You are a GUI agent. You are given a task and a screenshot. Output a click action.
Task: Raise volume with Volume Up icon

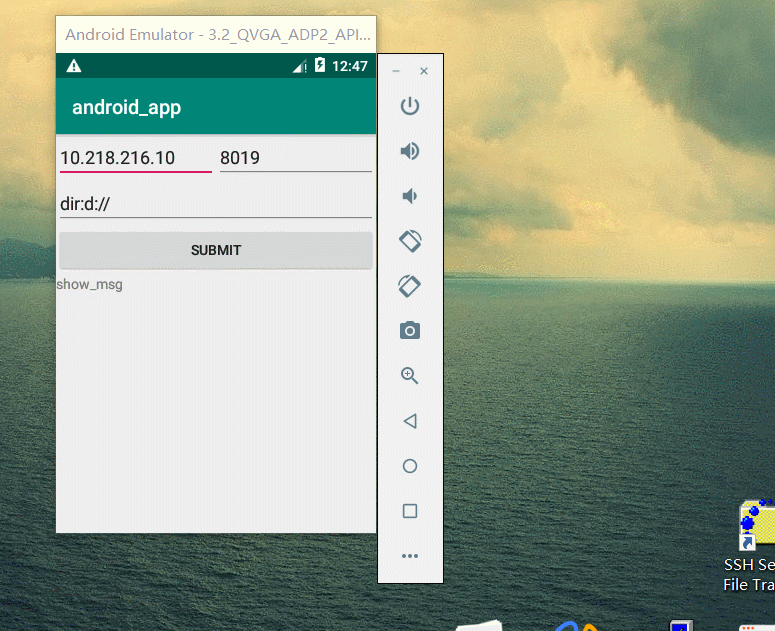410,151
